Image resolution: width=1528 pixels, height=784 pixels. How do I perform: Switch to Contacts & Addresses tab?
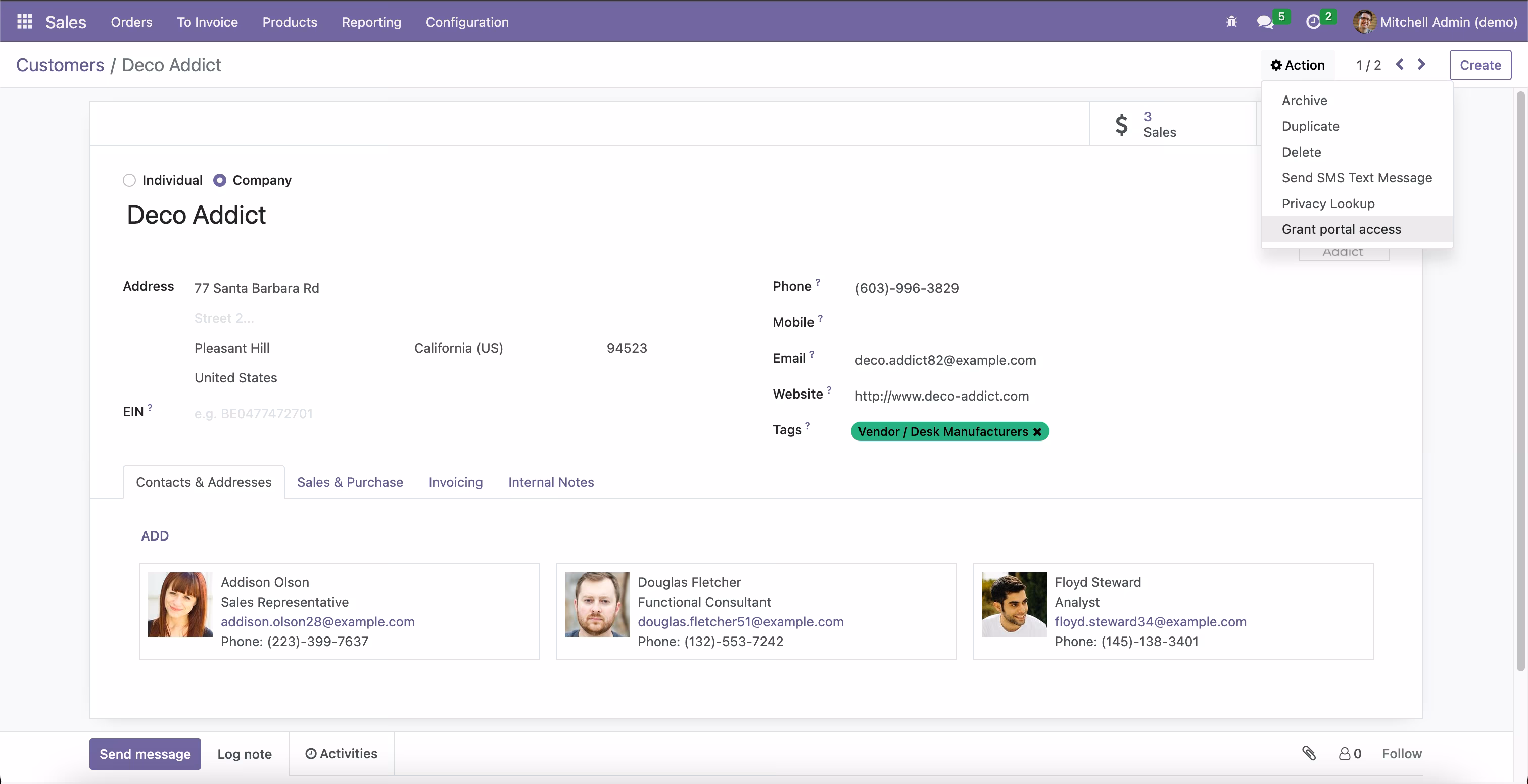[204, 482]
